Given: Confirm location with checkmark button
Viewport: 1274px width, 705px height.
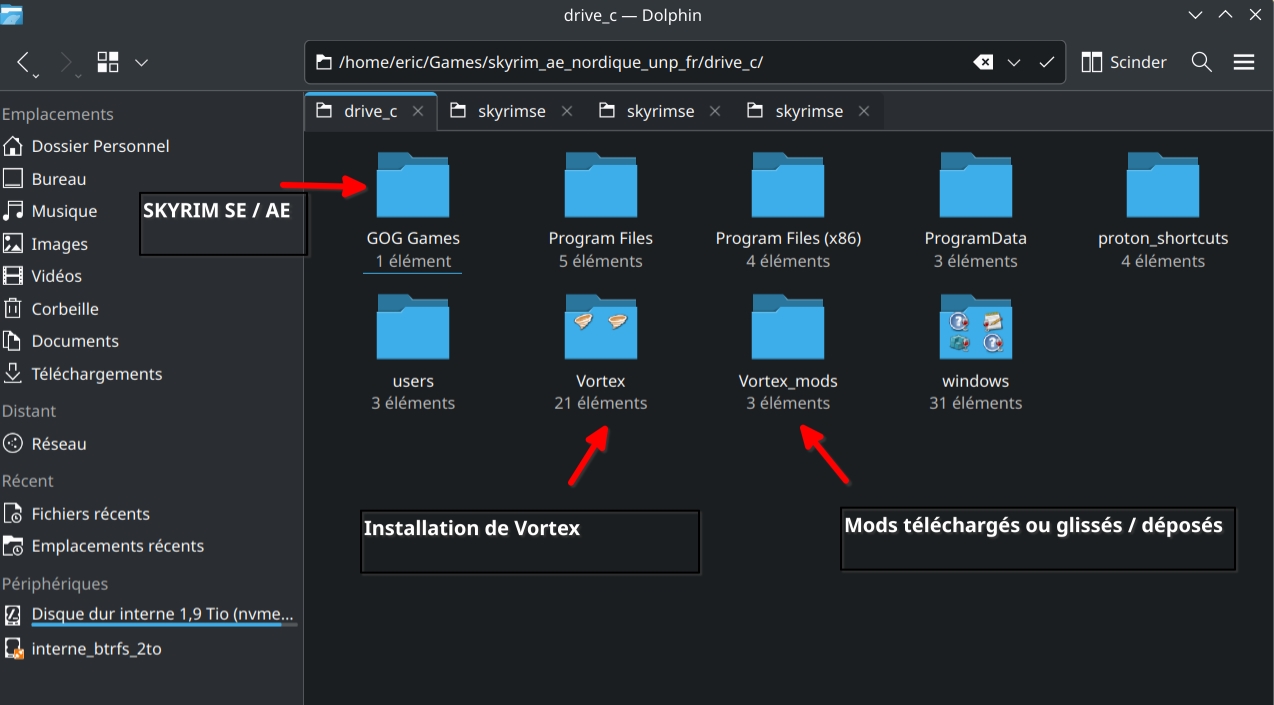Looking at the screenshot, I should (x=1046, y=62).
